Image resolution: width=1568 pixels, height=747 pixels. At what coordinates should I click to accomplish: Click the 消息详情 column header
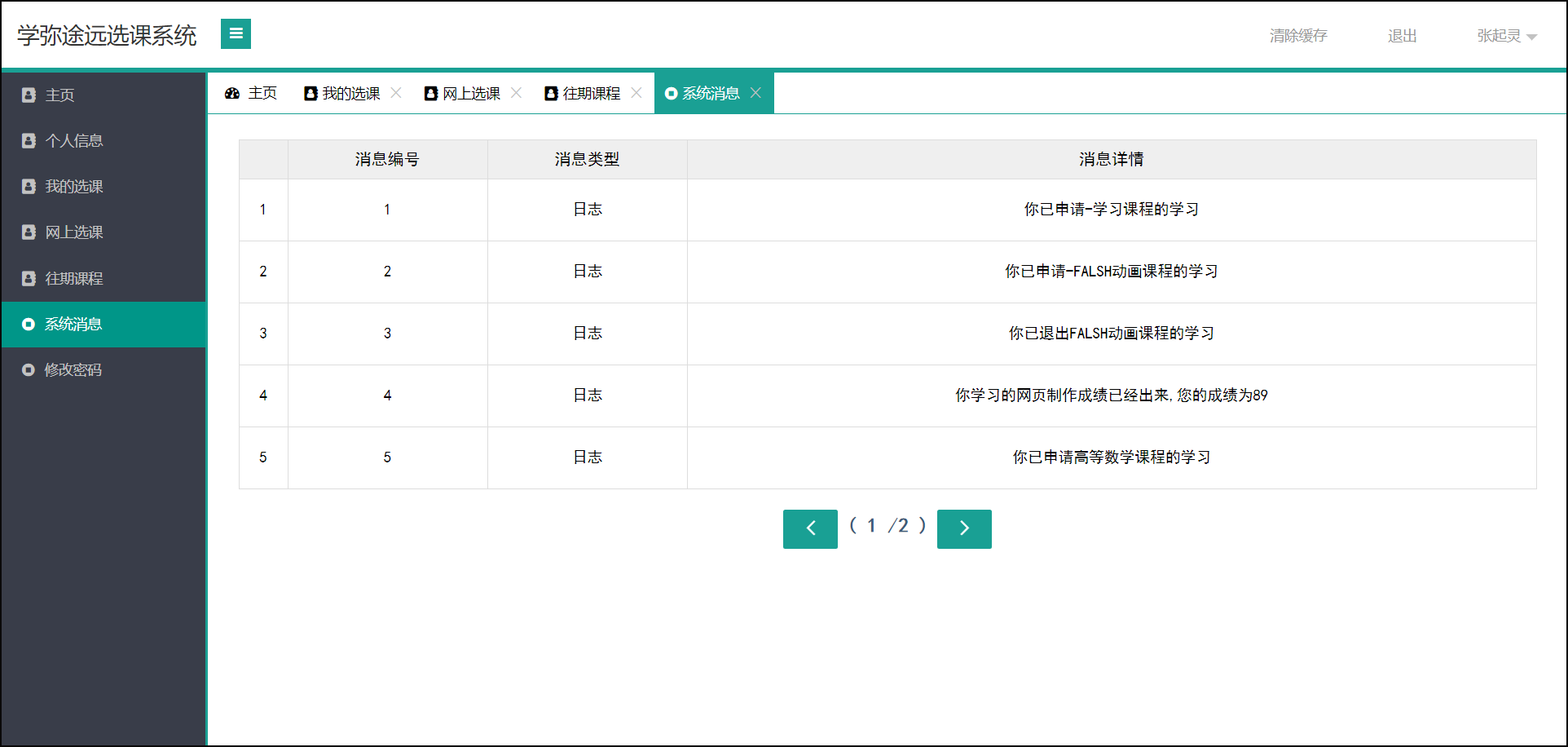pos(1110,159)
